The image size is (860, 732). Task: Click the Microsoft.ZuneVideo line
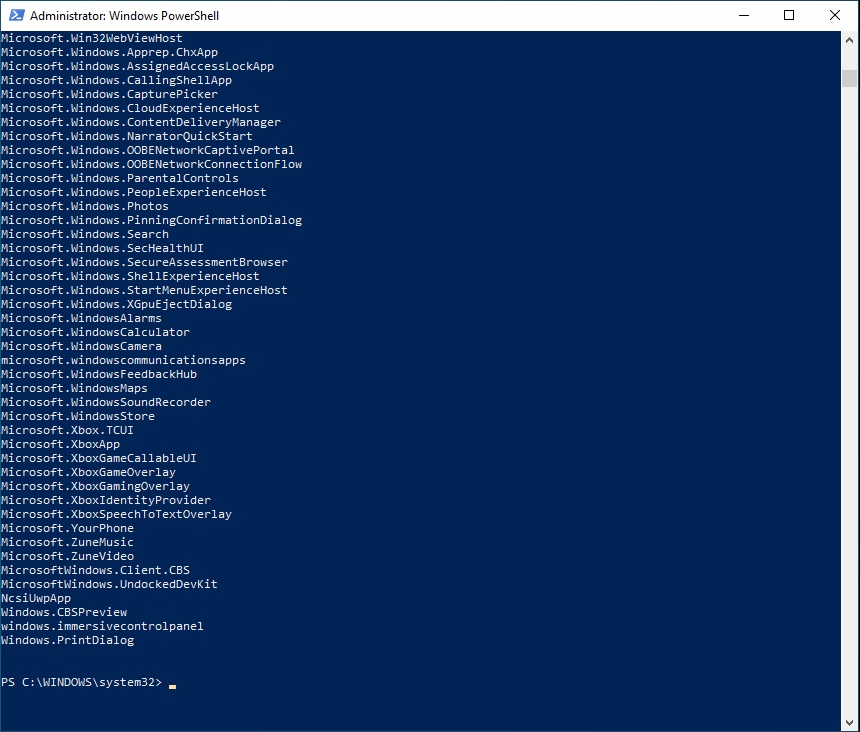[x=67, y=556]
